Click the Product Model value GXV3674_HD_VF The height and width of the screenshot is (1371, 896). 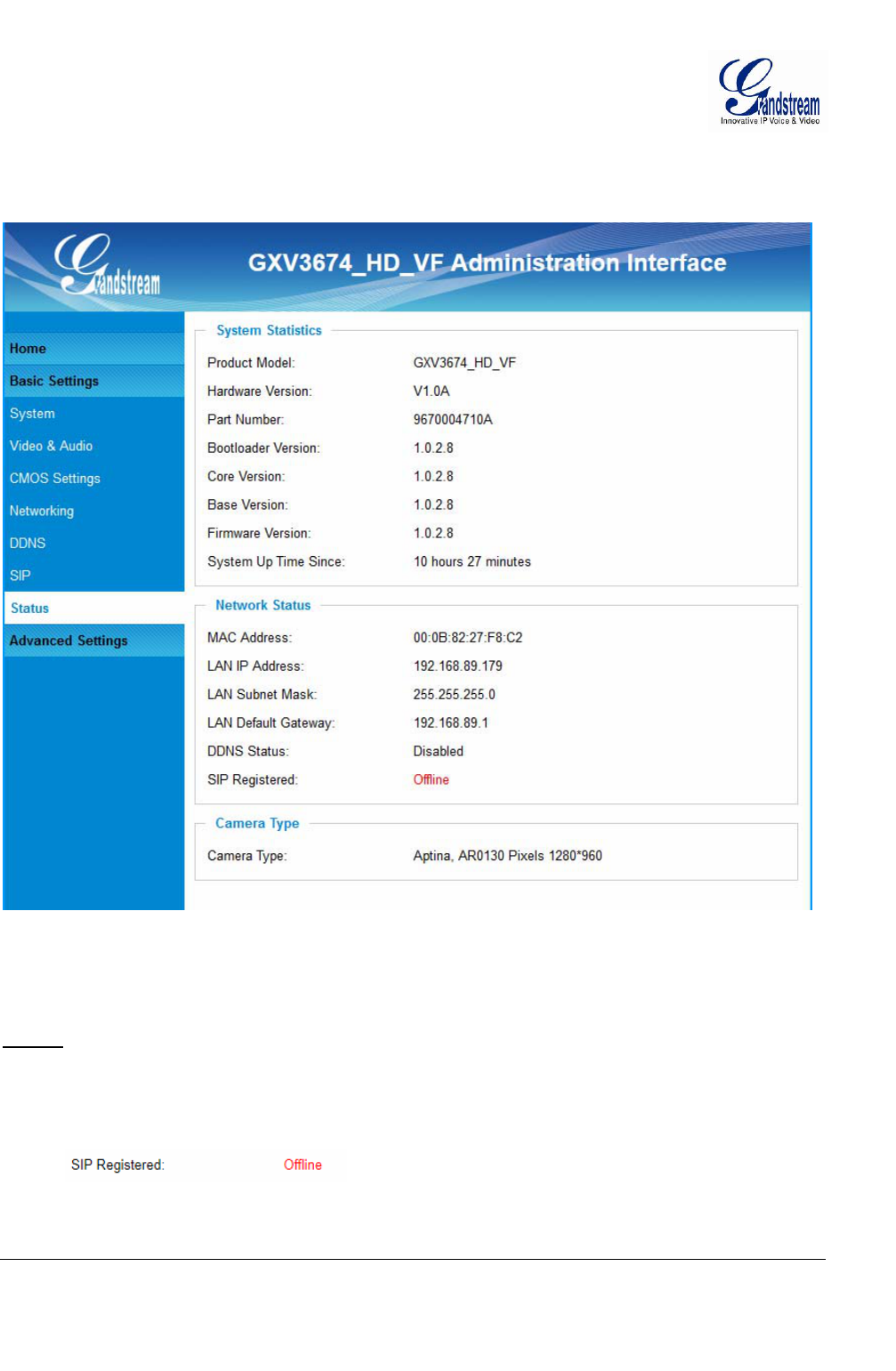(464, 363)
